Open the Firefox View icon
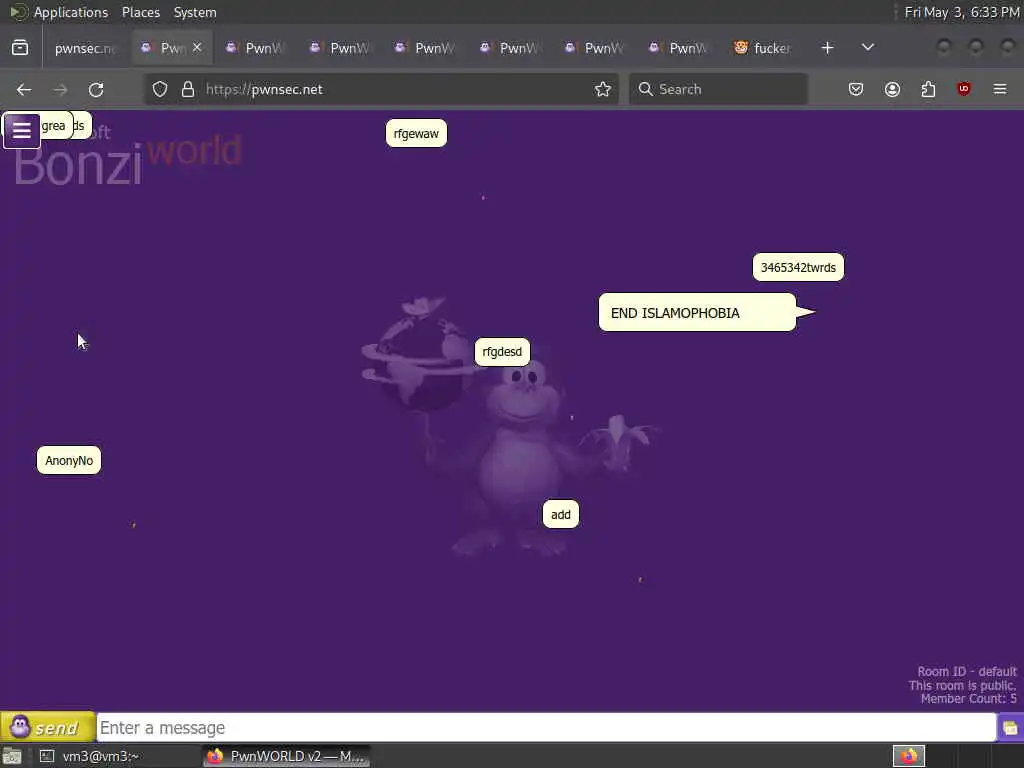 coord(20,48)
